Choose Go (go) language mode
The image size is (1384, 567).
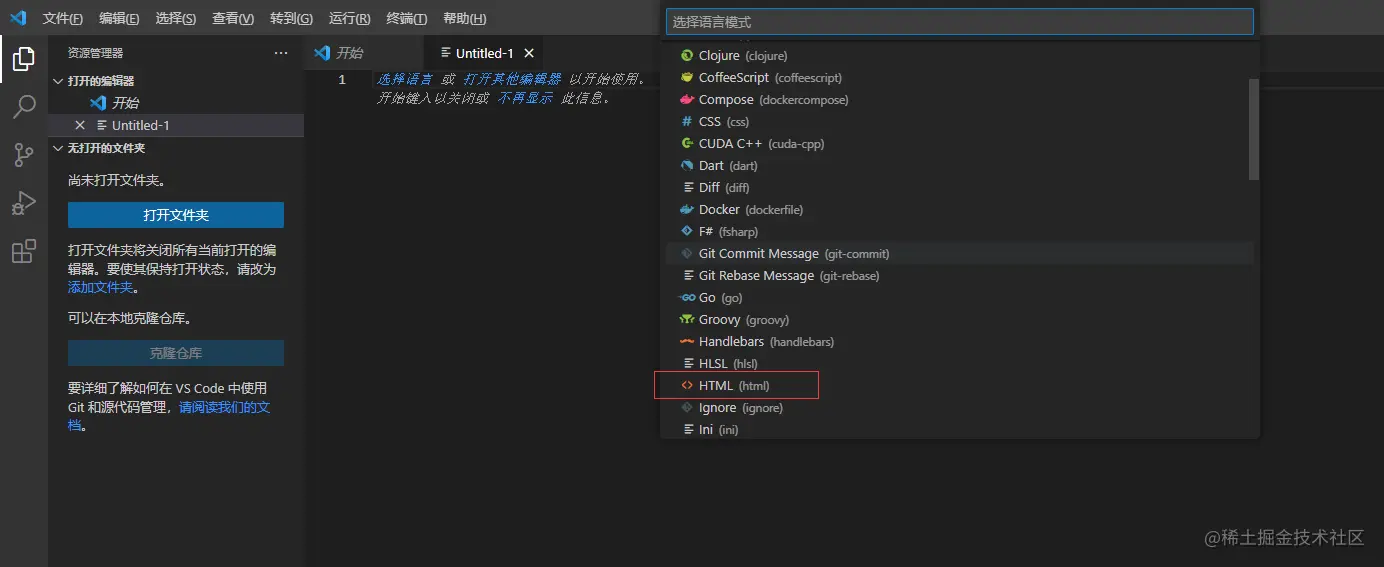pos(960,298)
